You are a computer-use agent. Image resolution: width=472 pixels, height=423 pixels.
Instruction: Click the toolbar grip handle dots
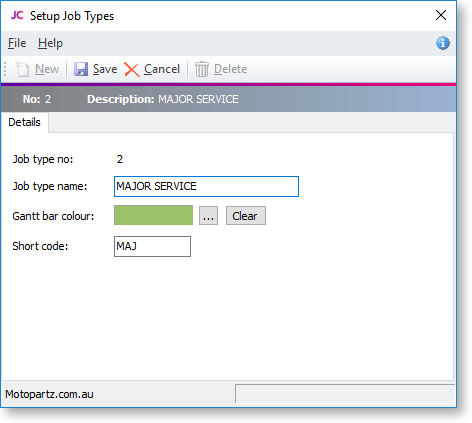5,69
